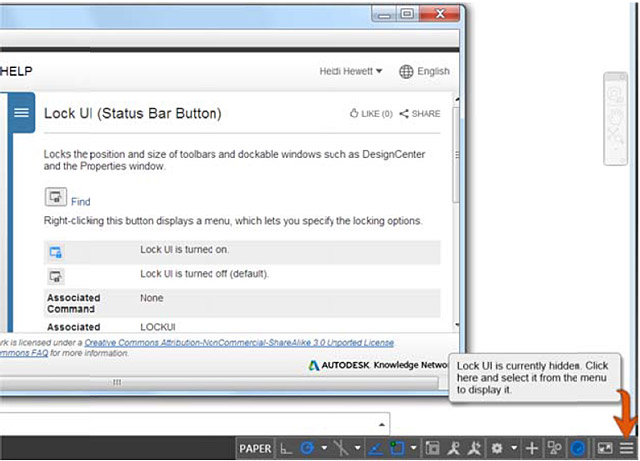Select the text 'LOCKUI' in table
640x461 pixels.
point(158,327)
